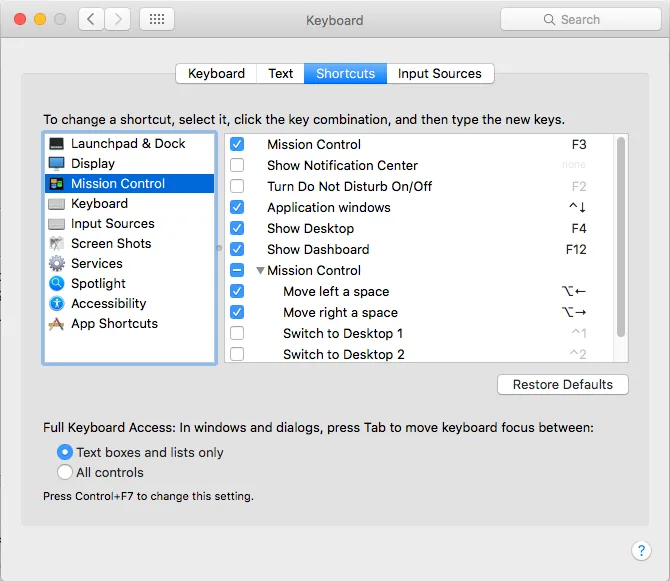Select Display in the category list
The width and height of the screenshot is (670, 581).
click(129, 163)
